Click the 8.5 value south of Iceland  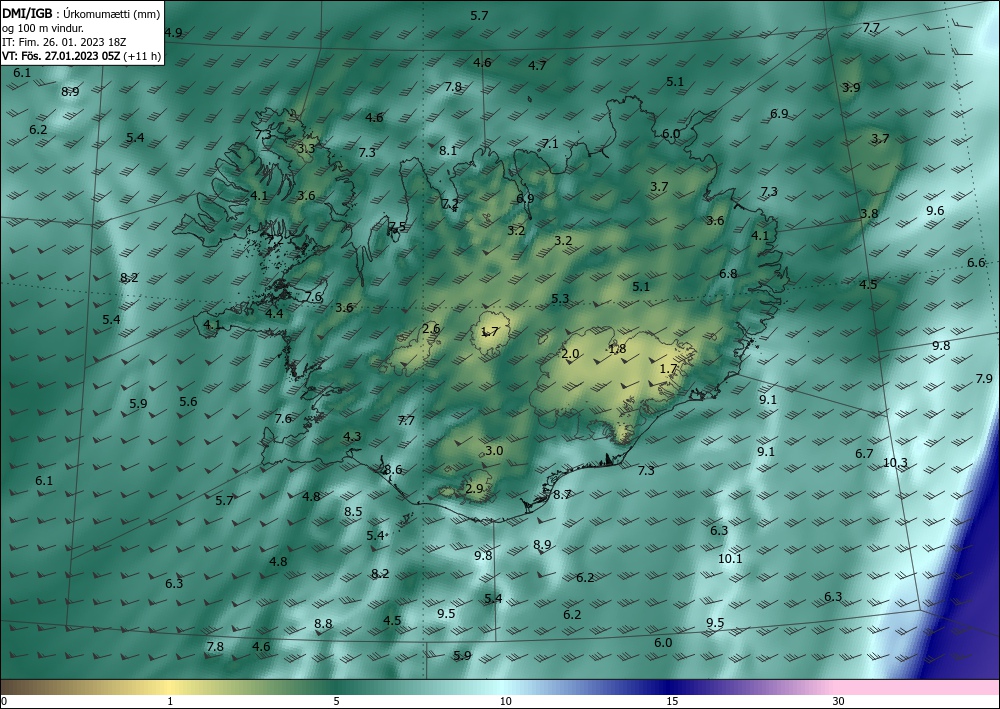tap(353, 511)
